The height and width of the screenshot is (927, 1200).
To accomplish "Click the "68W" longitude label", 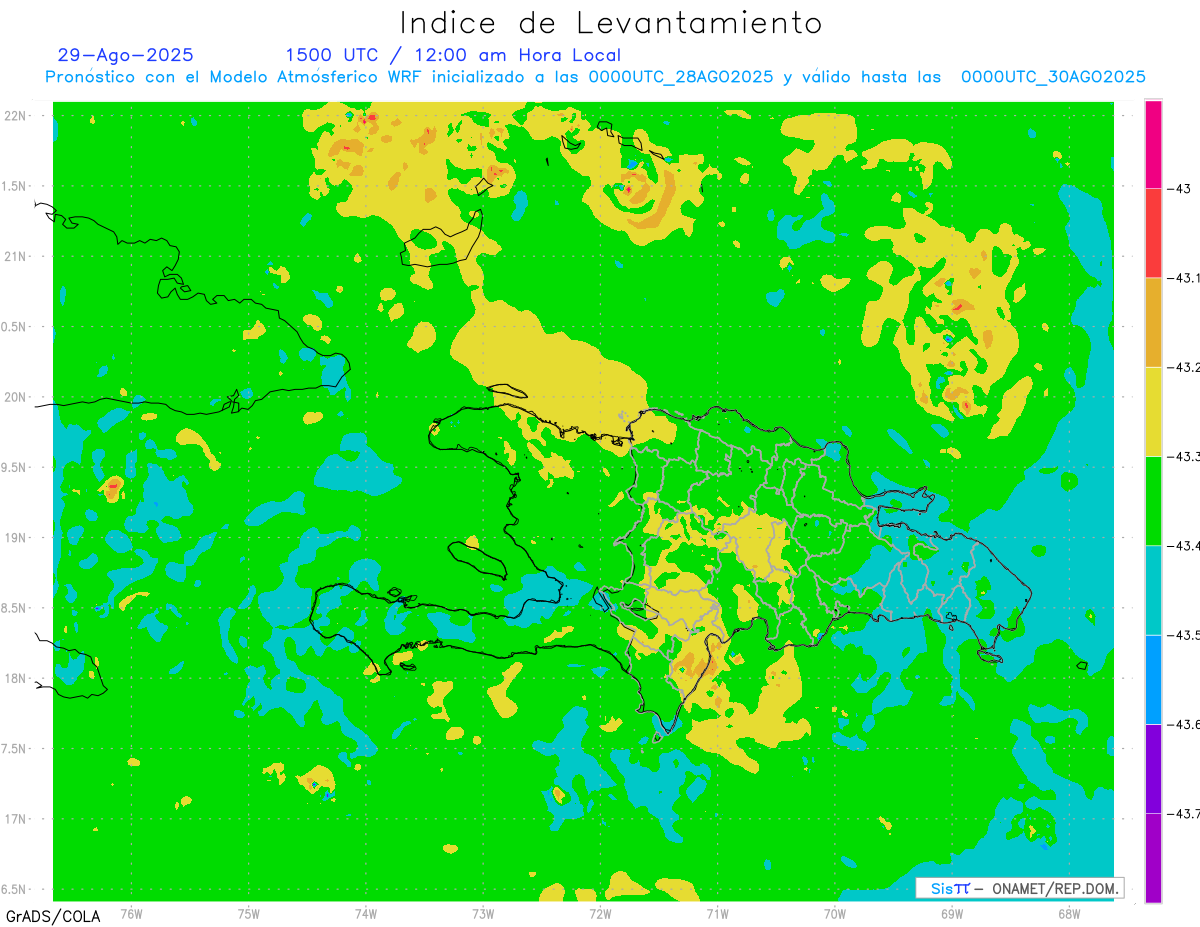I will (x=1068, y=913).
